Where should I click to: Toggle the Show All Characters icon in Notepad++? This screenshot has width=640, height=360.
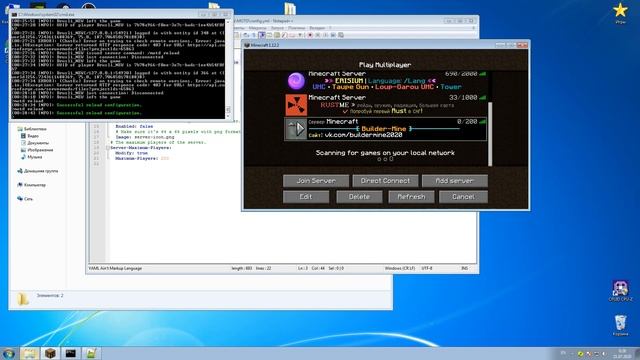pos(253,35)
